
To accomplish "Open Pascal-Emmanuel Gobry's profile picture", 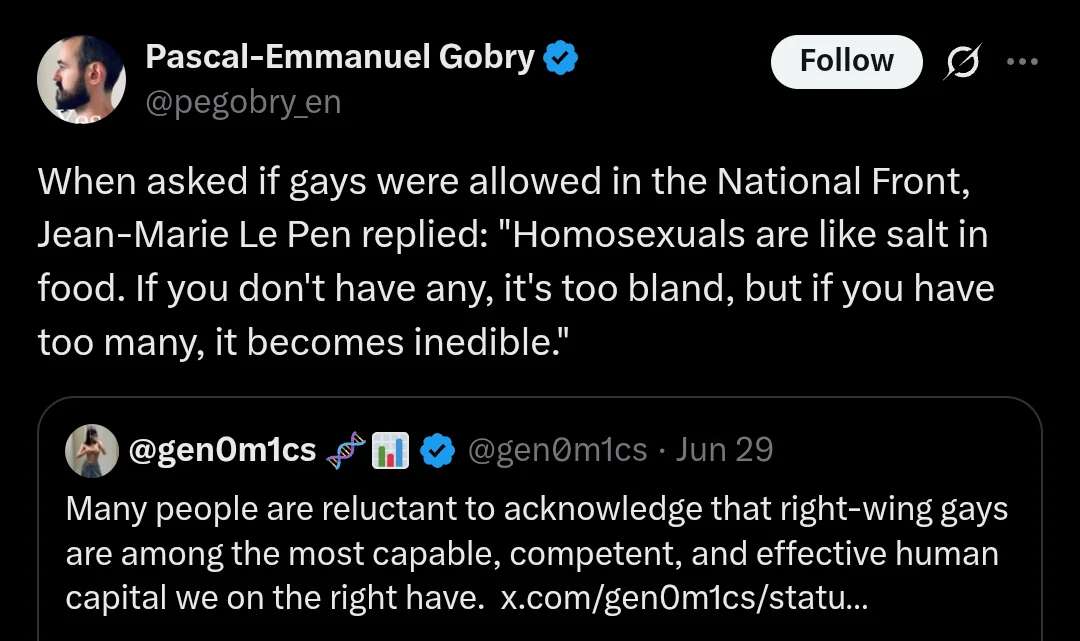I will pos(81,79).
